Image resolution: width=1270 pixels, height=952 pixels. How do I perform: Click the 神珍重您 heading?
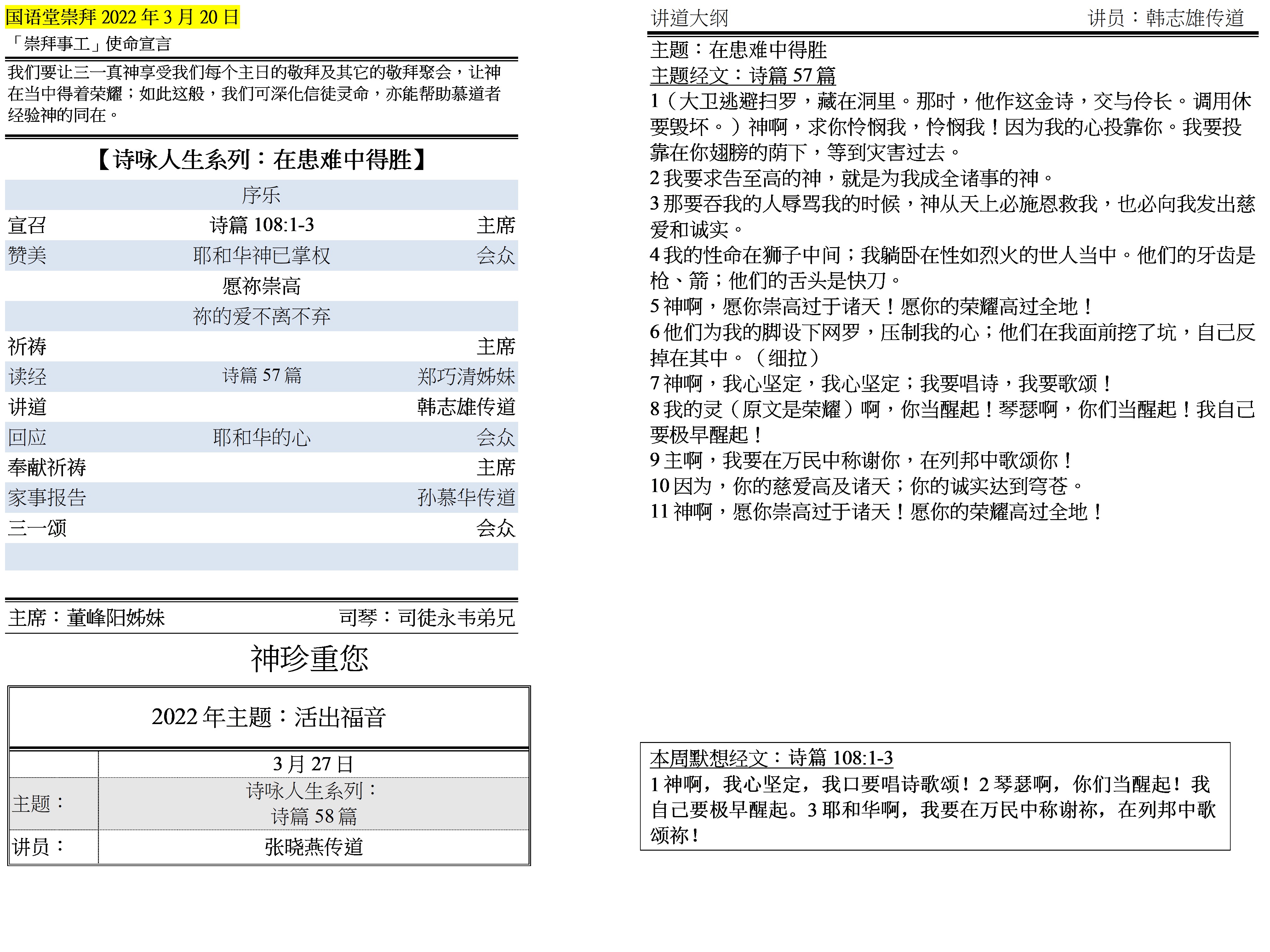tap(309, 658)
